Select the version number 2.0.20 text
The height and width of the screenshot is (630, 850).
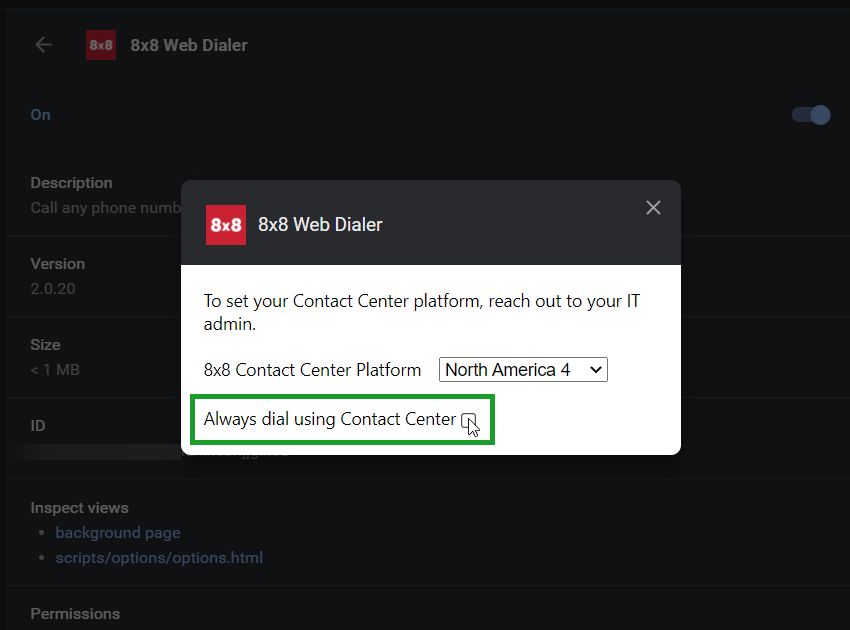[53, 288]
